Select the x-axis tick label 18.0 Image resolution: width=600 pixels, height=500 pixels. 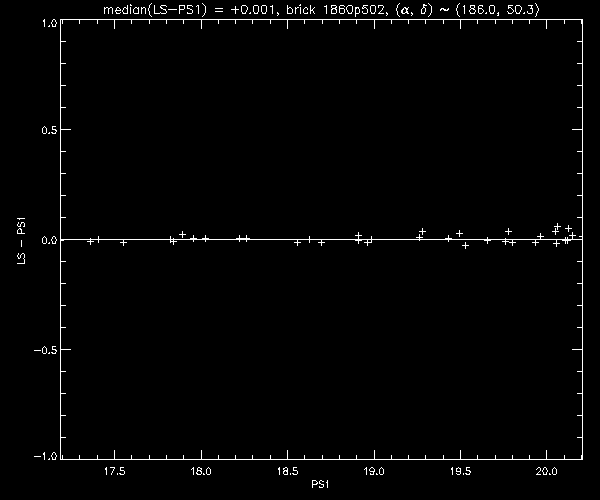201,471
